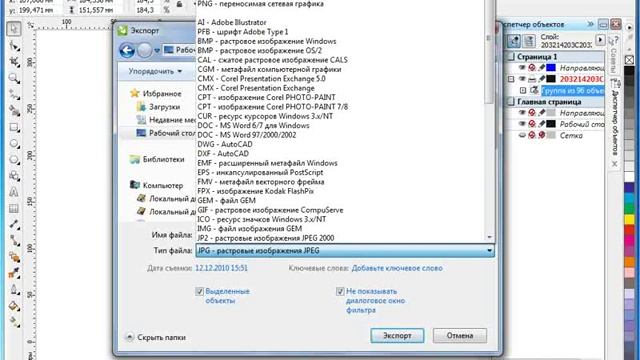The width and height of the screenshot is (640, 360).
Task: Collapse docker with double chevron
Action: (x=590, y=24)
